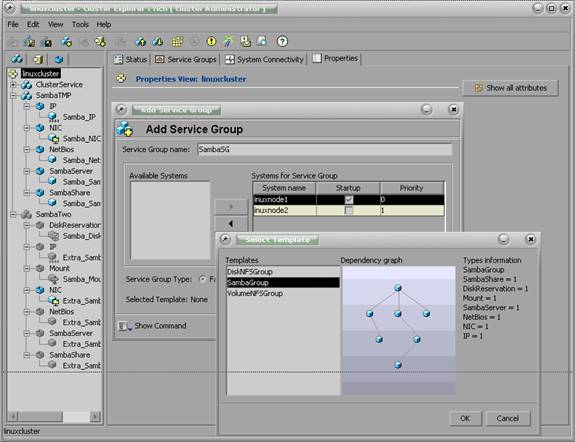Click the Samba_Disk resource icon under DiskReservation
Screen dimensions: 575x442
tap(54, 236)
